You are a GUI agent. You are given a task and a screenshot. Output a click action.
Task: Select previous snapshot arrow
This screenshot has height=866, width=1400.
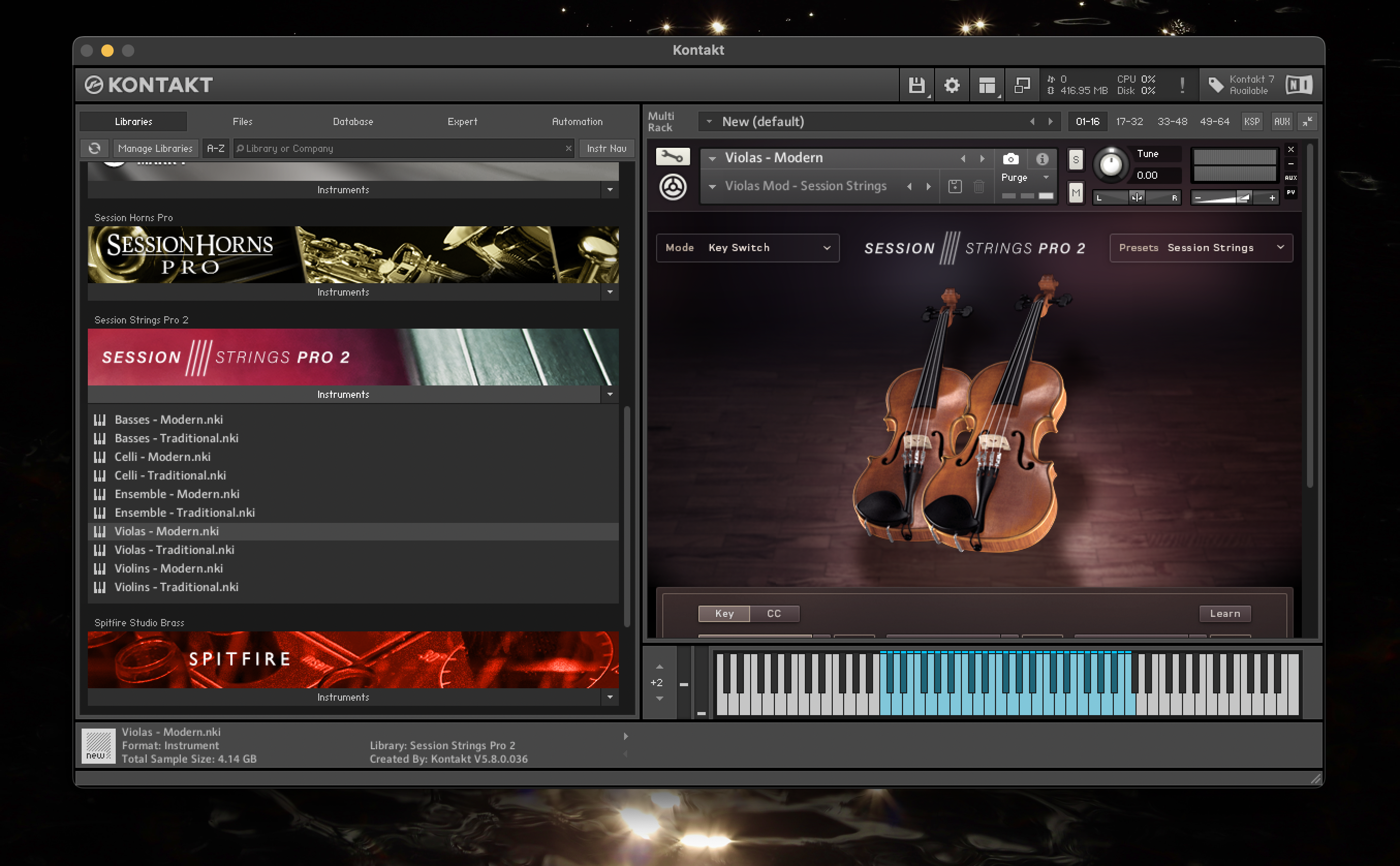pyautogui.click(x=909, y=186)
